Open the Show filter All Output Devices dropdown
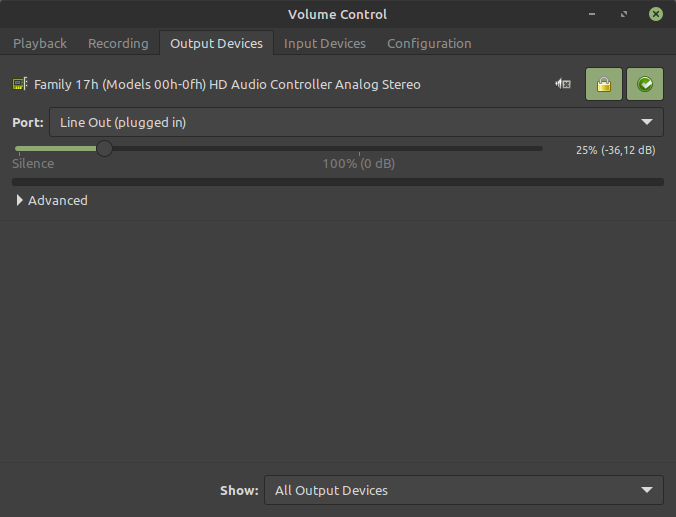The image size is (676, 517). [x=463, y=490]
